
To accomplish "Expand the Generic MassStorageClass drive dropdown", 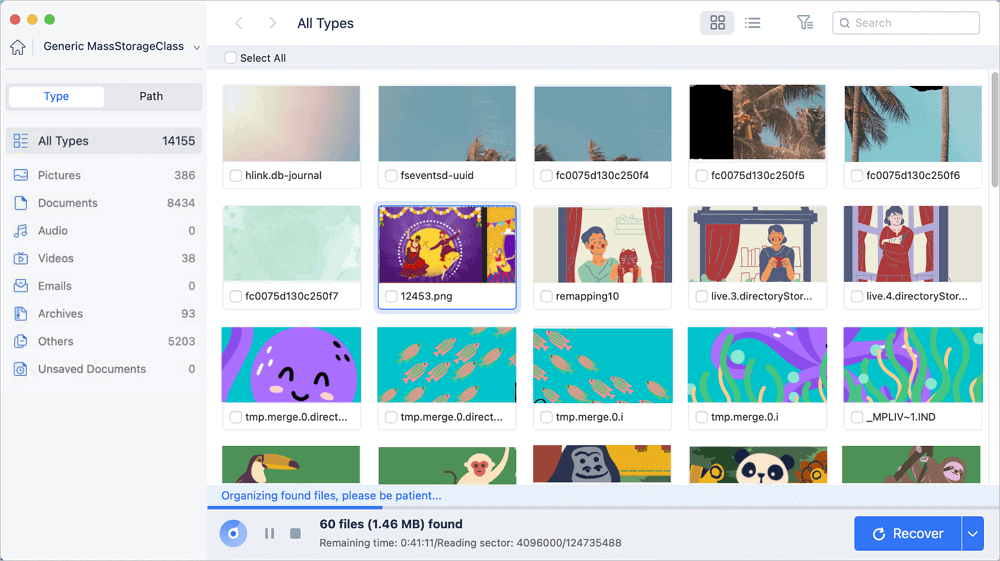I will (x=196, y=47).
